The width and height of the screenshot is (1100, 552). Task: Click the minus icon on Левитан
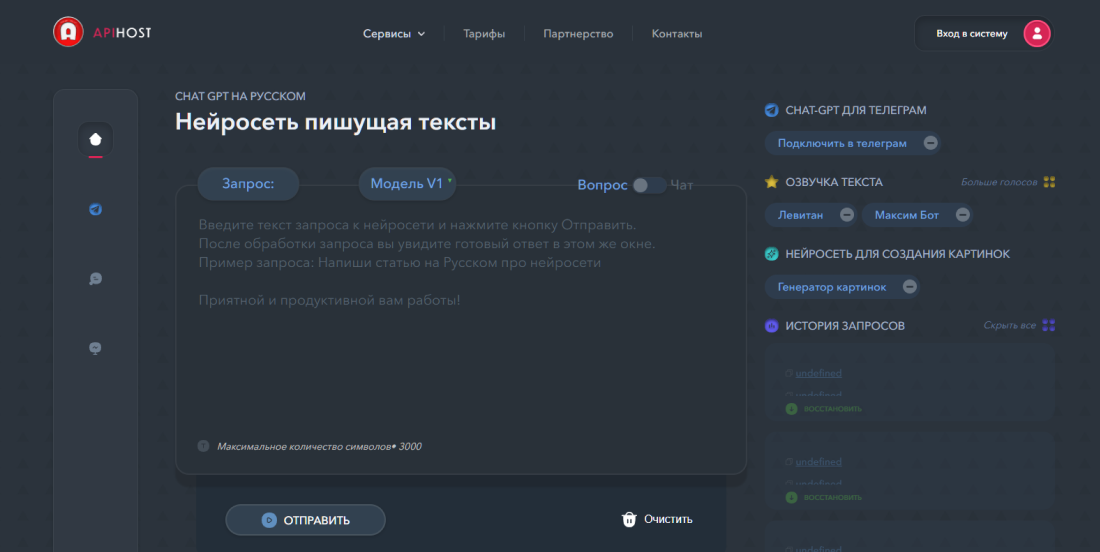(x=847, y=215)
